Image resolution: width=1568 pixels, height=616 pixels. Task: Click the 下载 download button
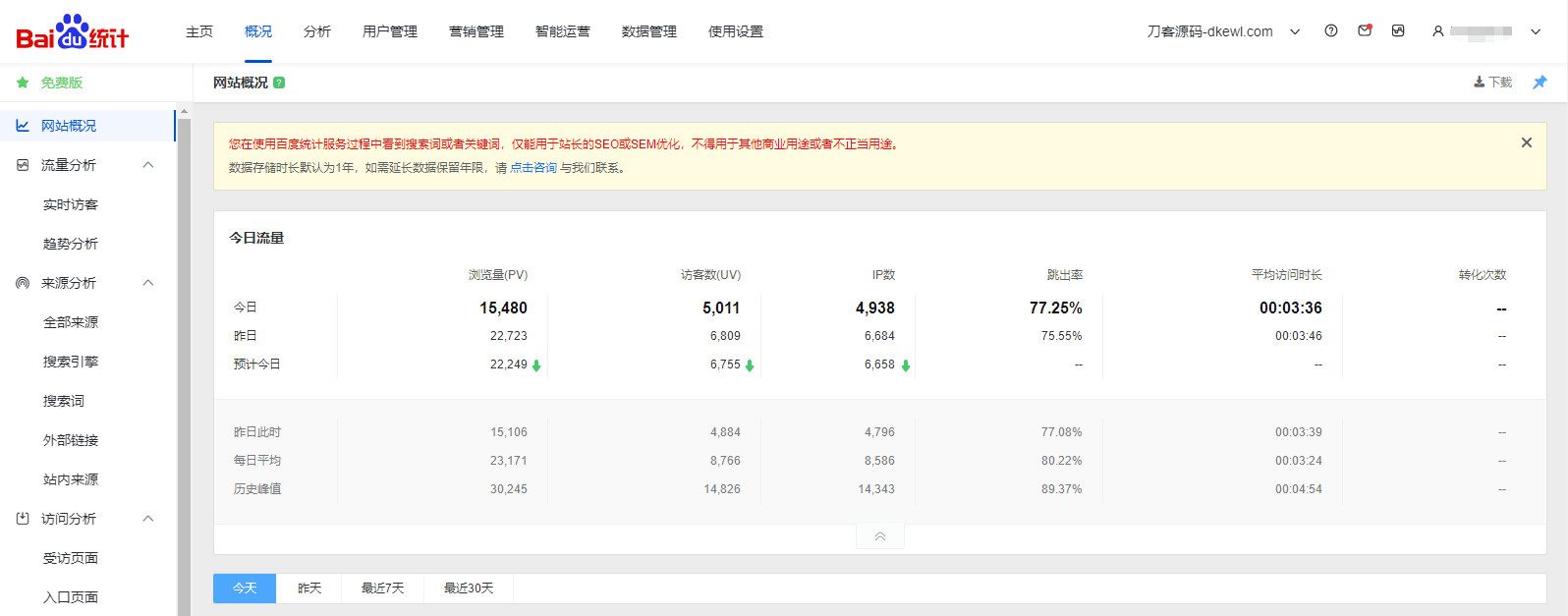(x=1492, y=83)
